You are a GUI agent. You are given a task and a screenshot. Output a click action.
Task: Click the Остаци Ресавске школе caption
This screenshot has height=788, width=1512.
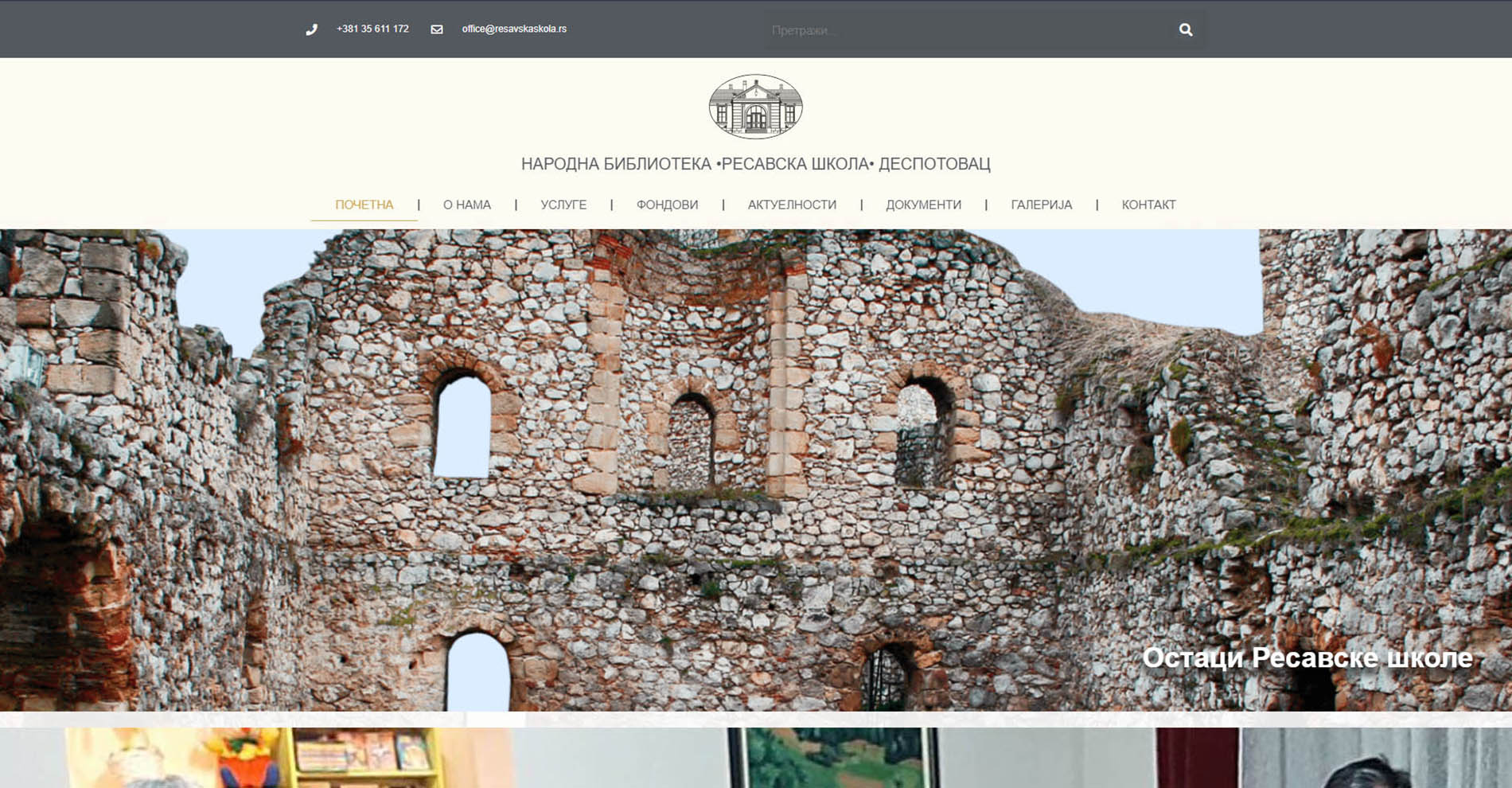pos(1307,657)
